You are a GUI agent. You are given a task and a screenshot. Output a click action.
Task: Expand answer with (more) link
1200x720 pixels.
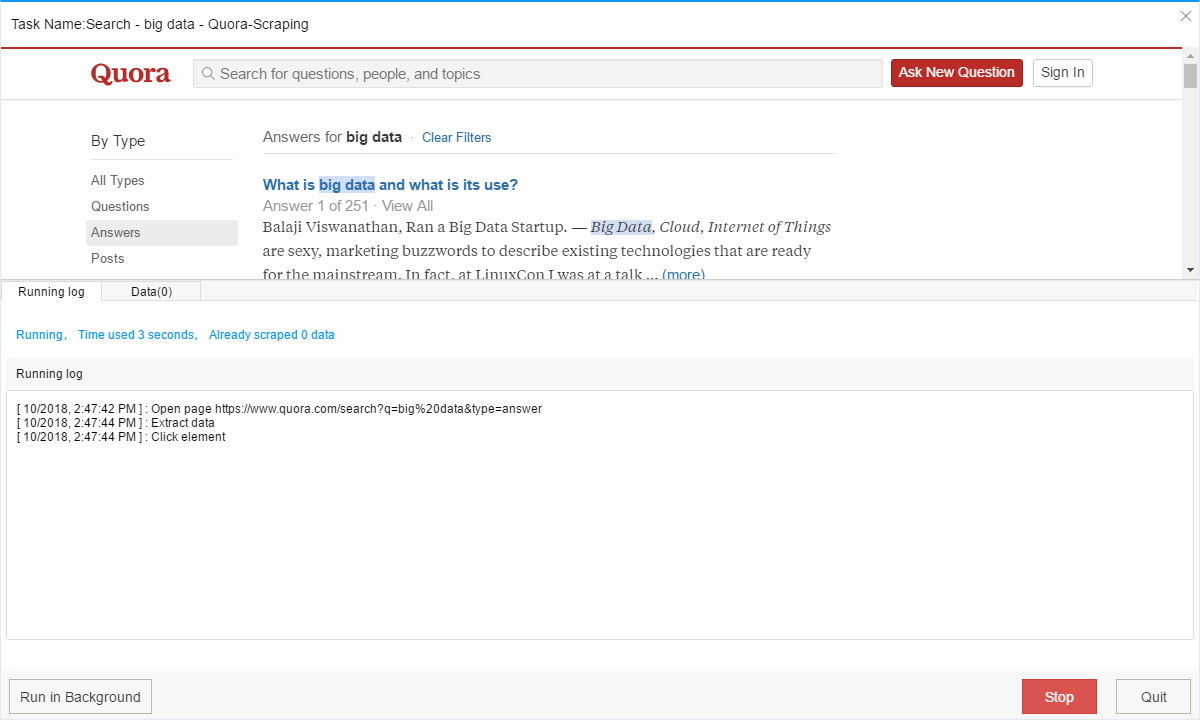pyautogui.click(x=683, y=274)
